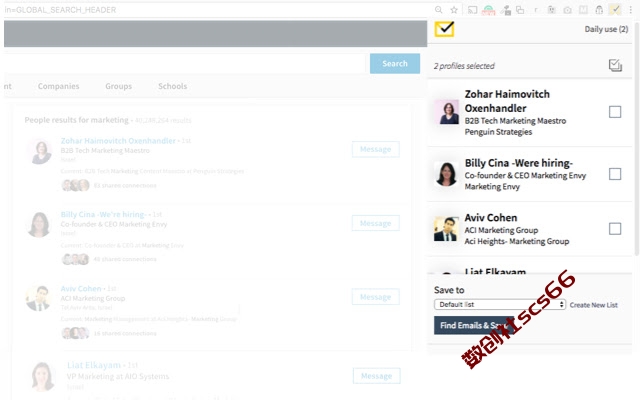Click Aviv Cohen's photo in the extension panel
This screenshot has height=400, width=640.
click(446, 229)
